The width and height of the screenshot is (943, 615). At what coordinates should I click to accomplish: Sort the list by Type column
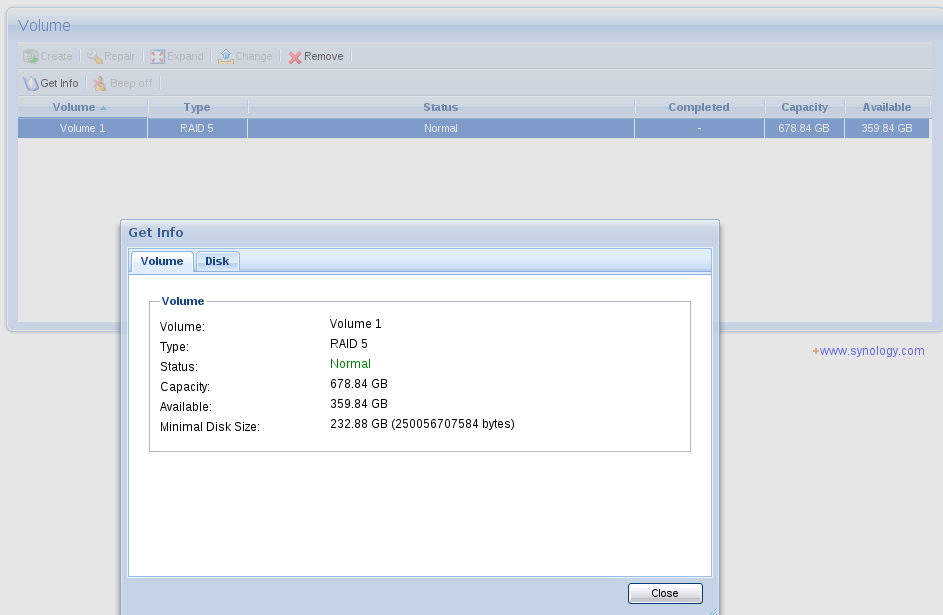coord(197,107)
